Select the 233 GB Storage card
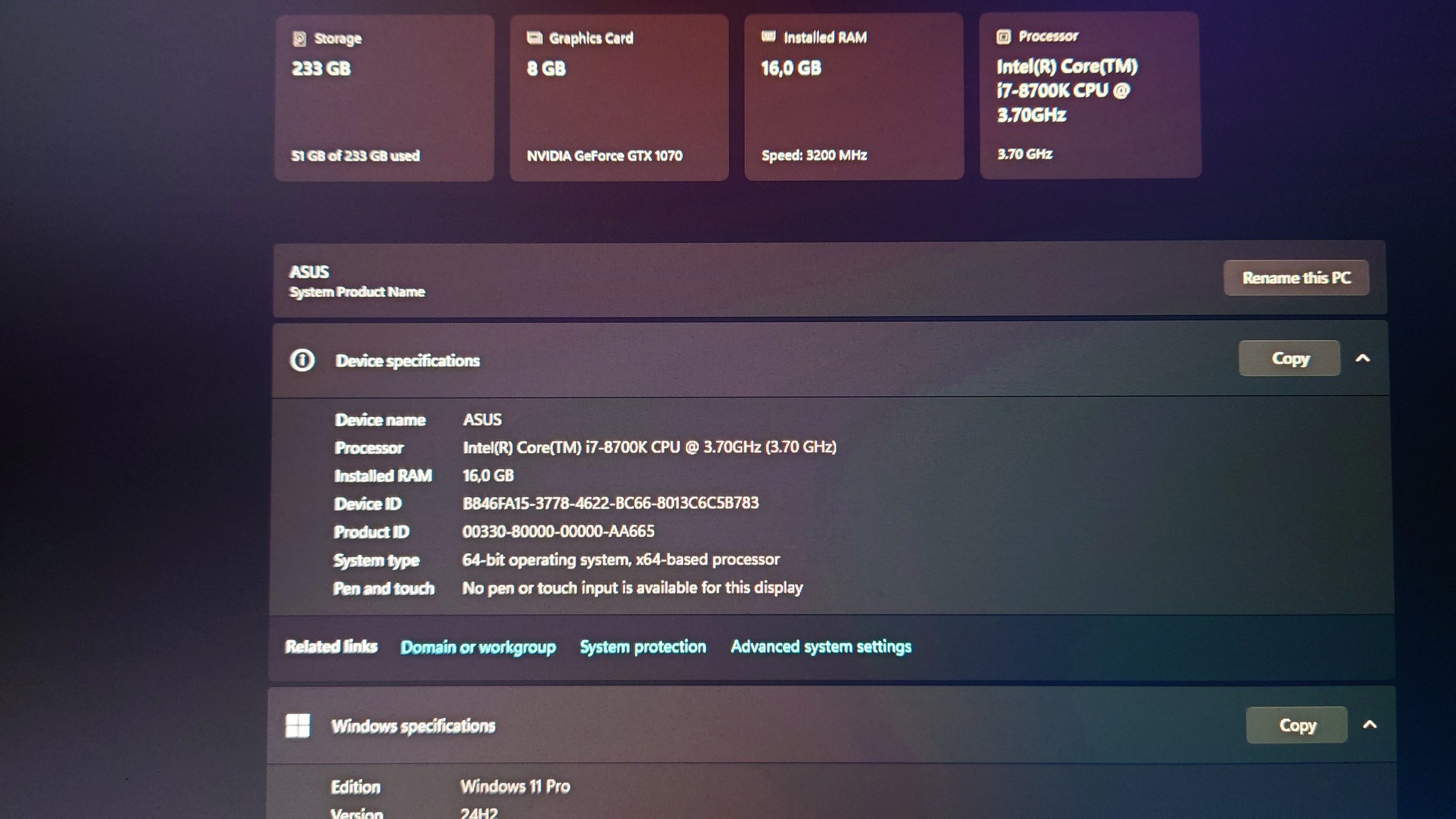1456x819 pixels. pyautogui.click(x=385, y=98)
